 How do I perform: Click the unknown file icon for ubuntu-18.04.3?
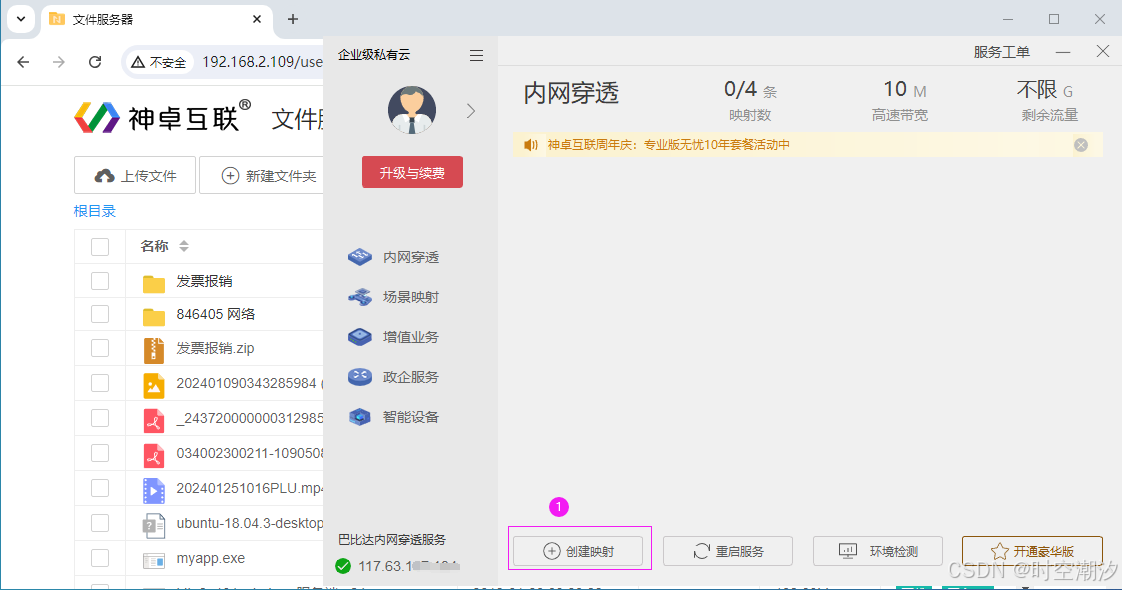[154, 526]
